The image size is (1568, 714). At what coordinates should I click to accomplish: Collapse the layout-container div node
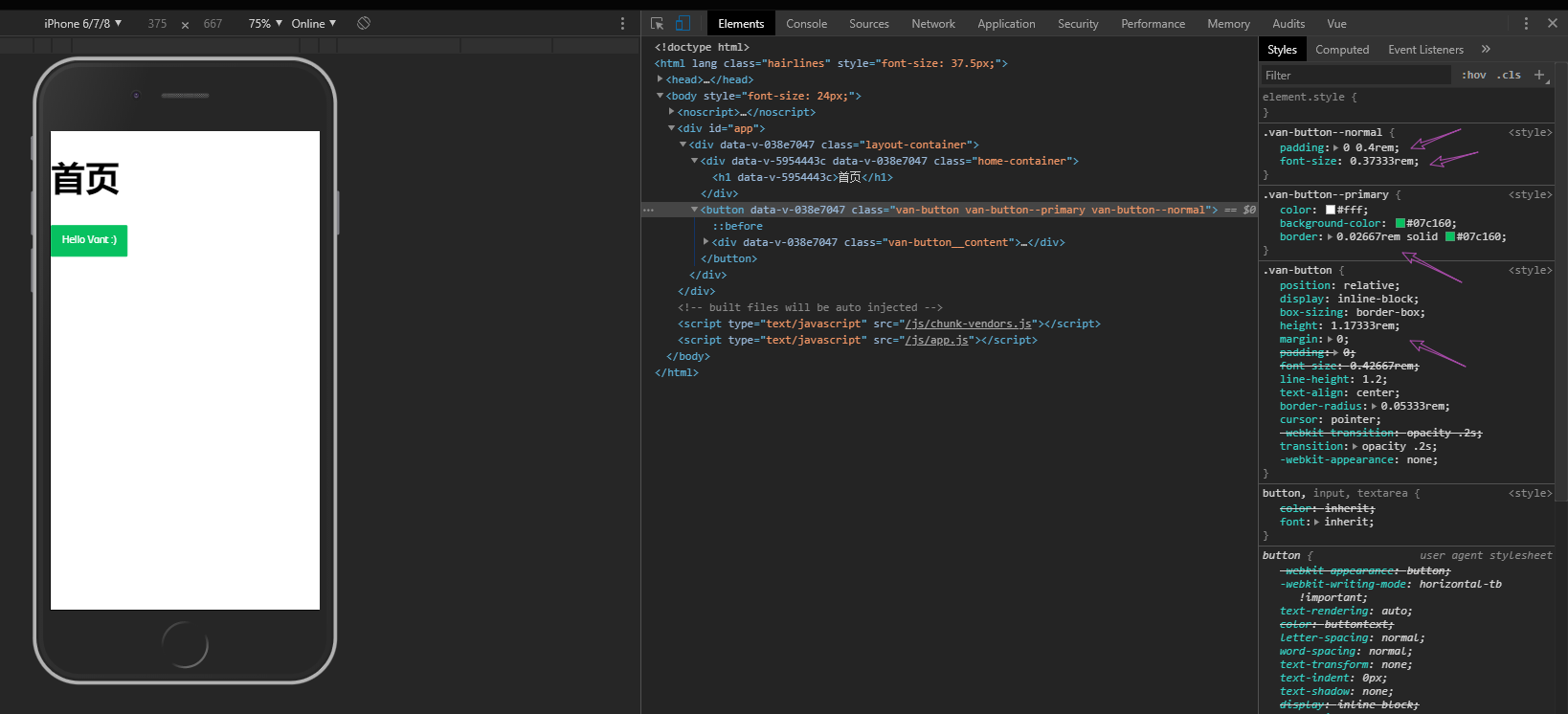click(683, 145)
